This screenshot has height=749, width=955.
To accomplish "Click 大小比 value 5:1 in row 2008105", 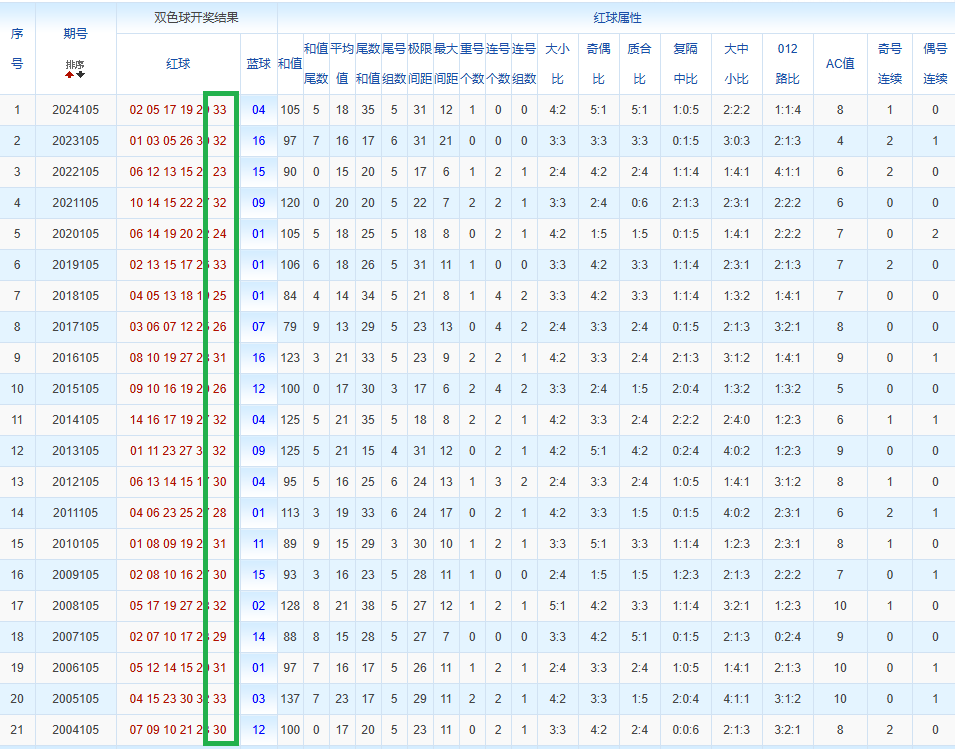I will [557, 606].
